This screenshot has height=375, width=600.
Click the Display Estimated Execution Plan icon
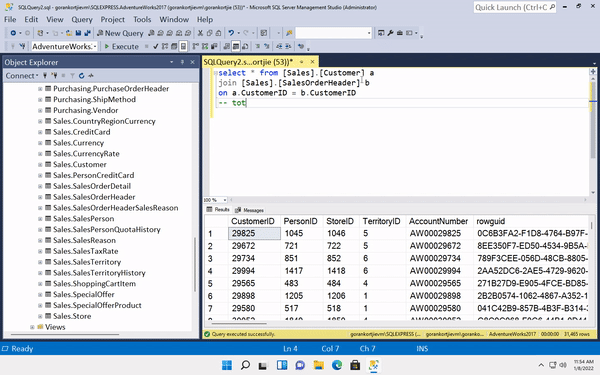(165, 47)
